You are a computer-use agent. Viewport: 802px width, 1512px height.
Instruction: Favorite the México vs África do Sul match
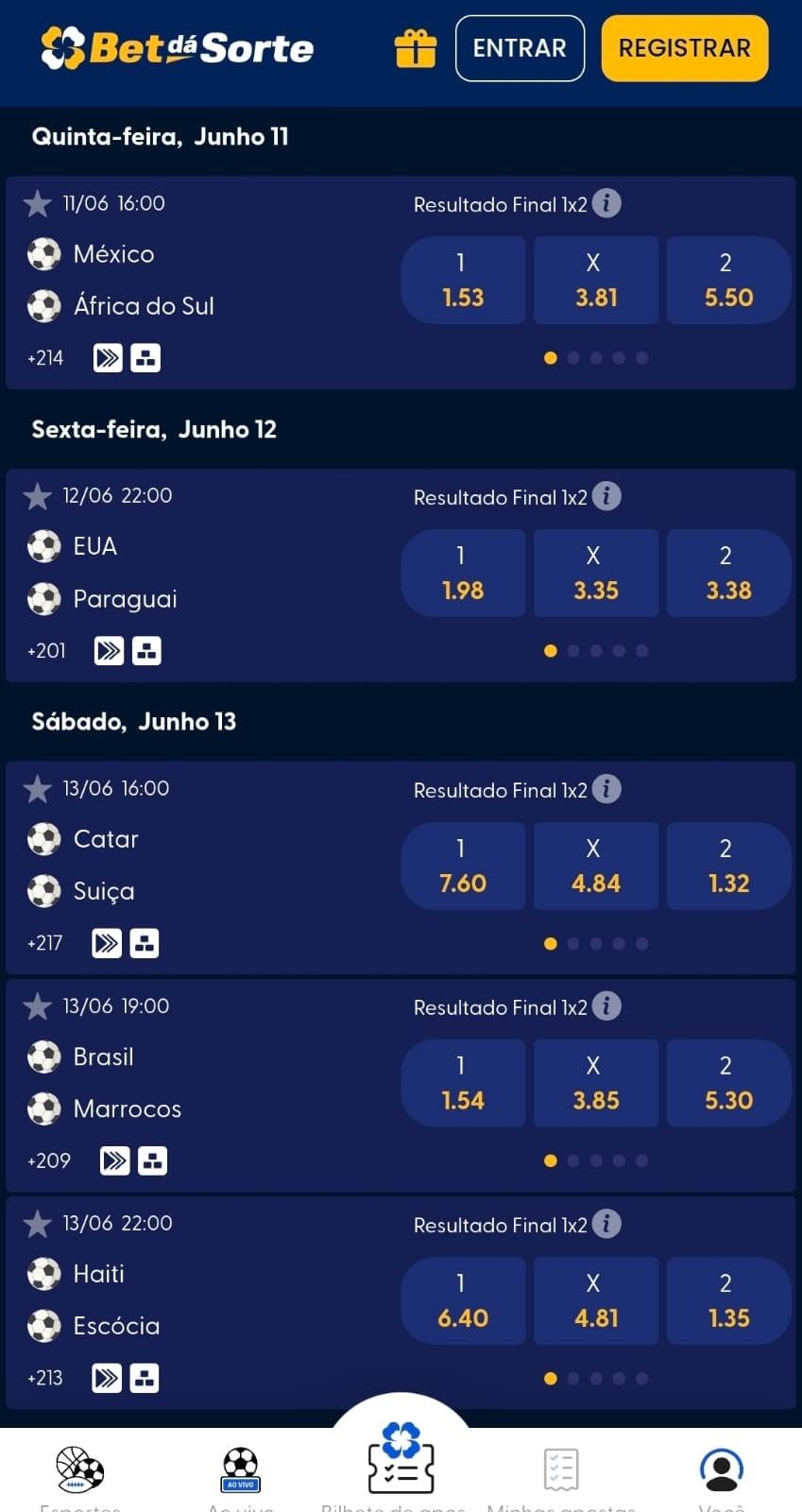click(x=38, y=203)
